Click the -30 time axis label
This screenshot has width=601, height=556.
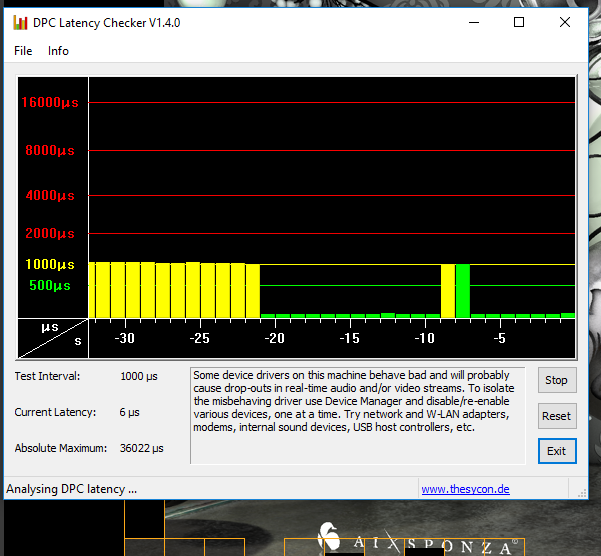(x=125, y=338)
